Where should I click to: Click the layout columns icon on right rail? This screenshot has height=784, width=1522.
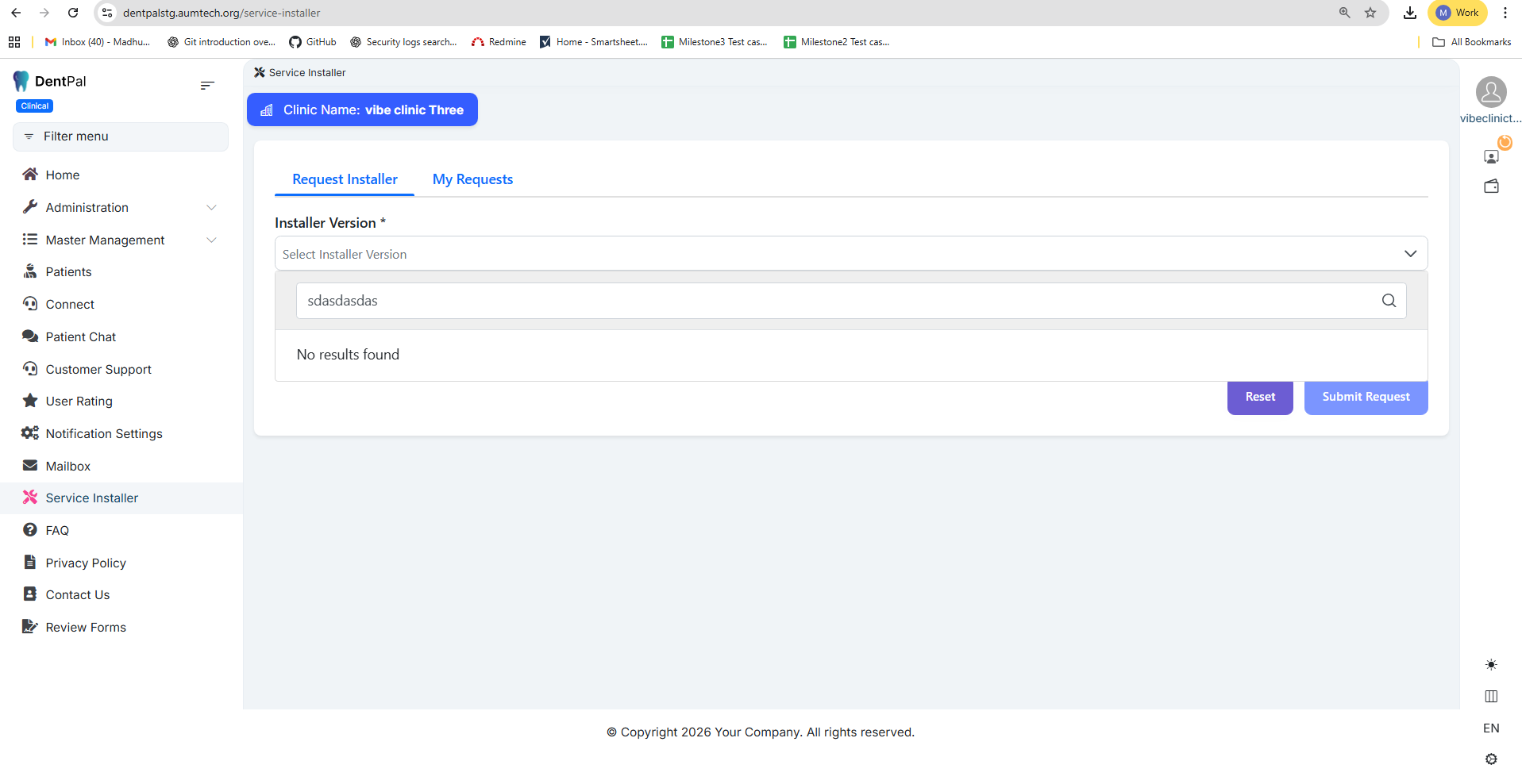[x=1491, y=697]
